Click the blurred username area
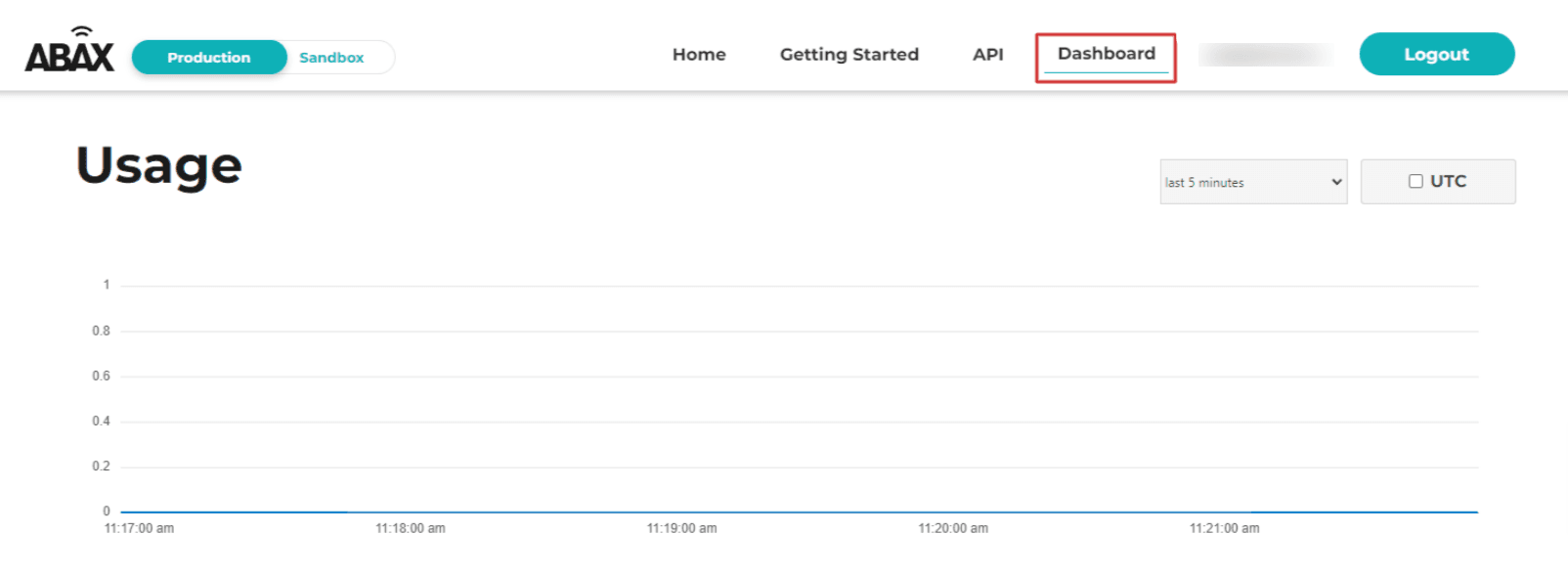Image resolution: width=1568 pixels, height=578 pixels. click(x=1266, y=55)
